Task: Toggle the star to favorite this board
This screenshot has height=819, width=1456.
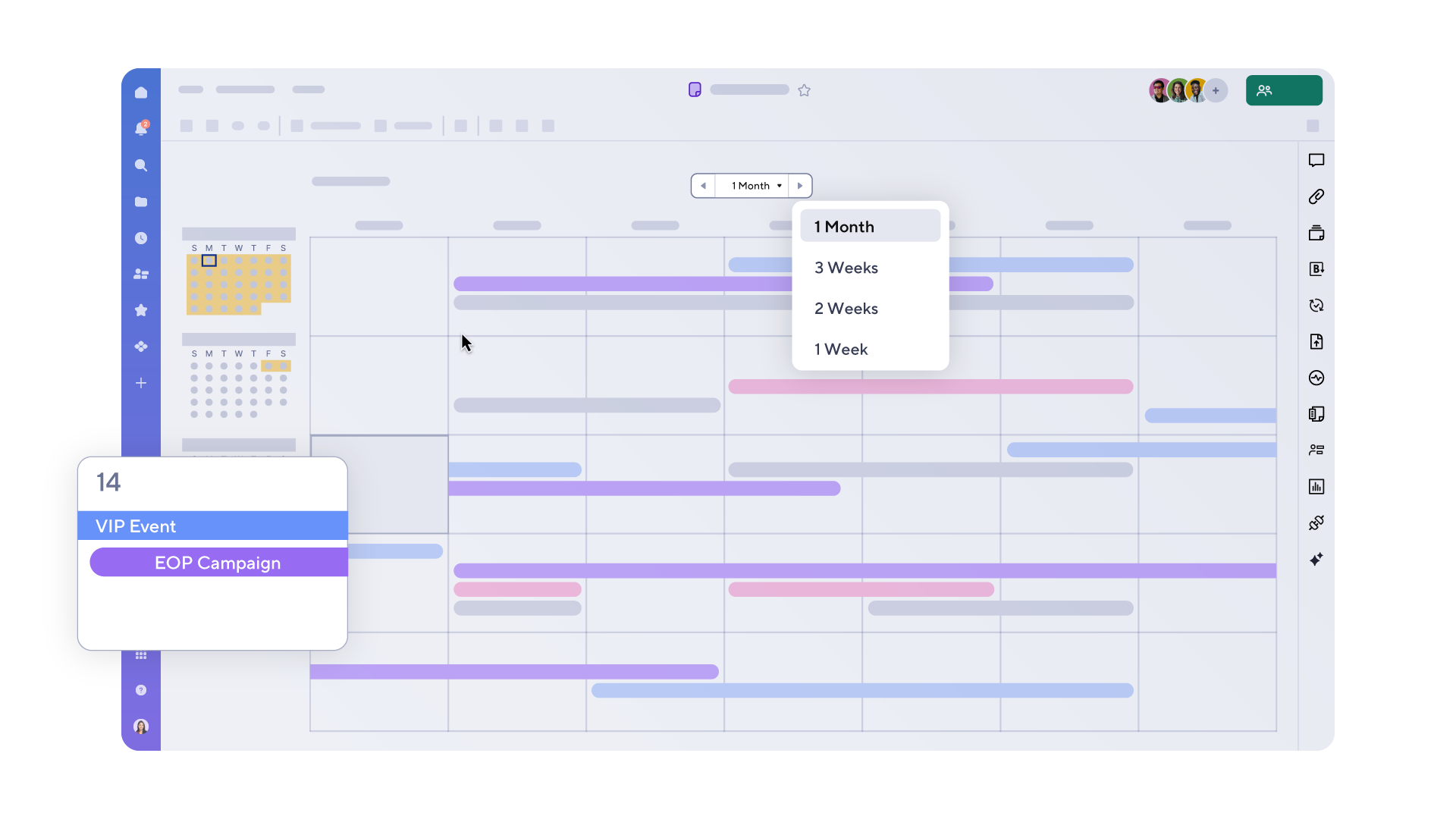Action: coord(805,89)
